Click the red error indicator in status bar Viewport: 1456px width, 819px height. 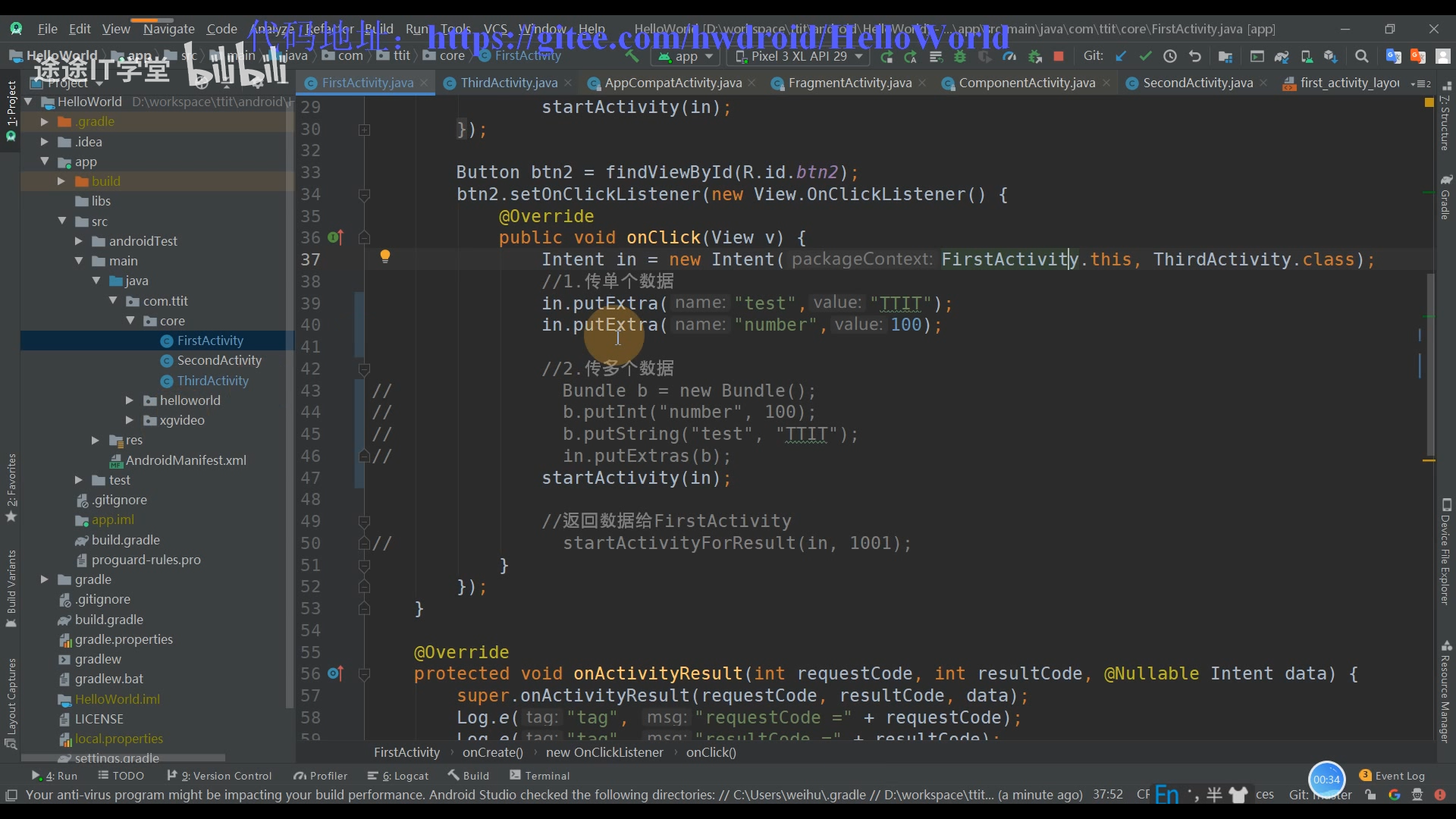1440,795
